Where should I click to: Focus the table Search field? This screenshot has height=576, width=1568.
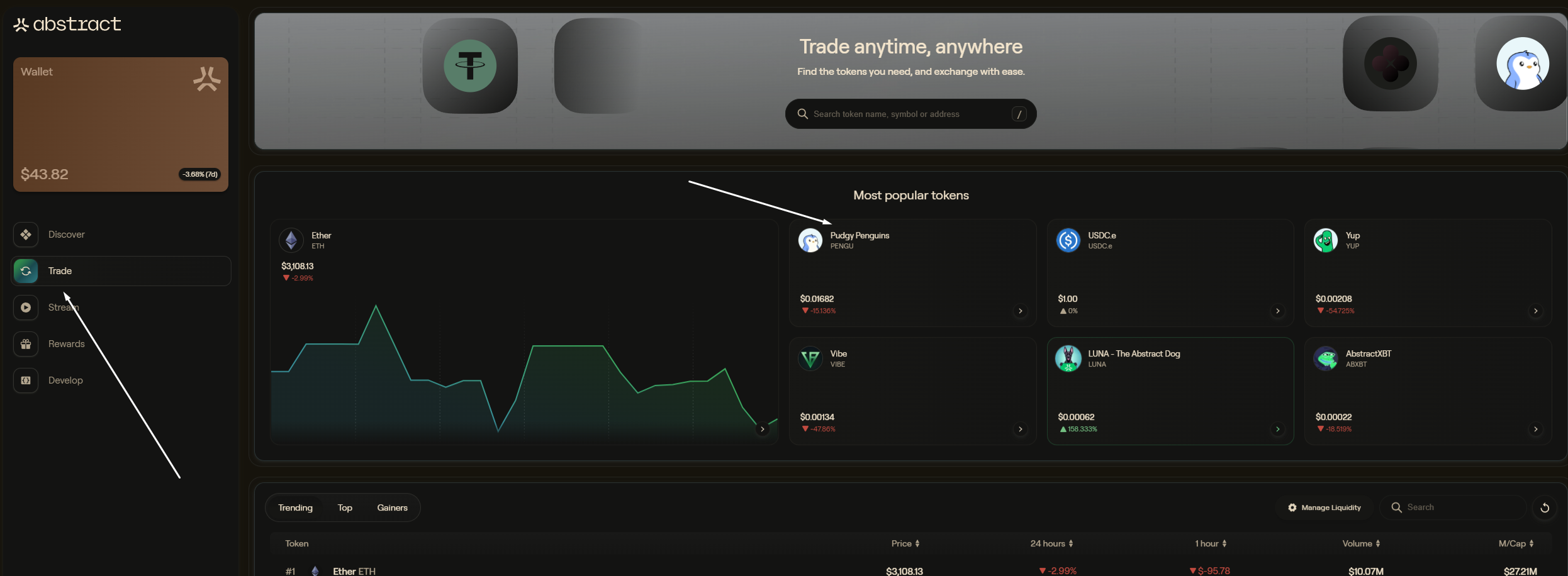tap(1453, 507)
